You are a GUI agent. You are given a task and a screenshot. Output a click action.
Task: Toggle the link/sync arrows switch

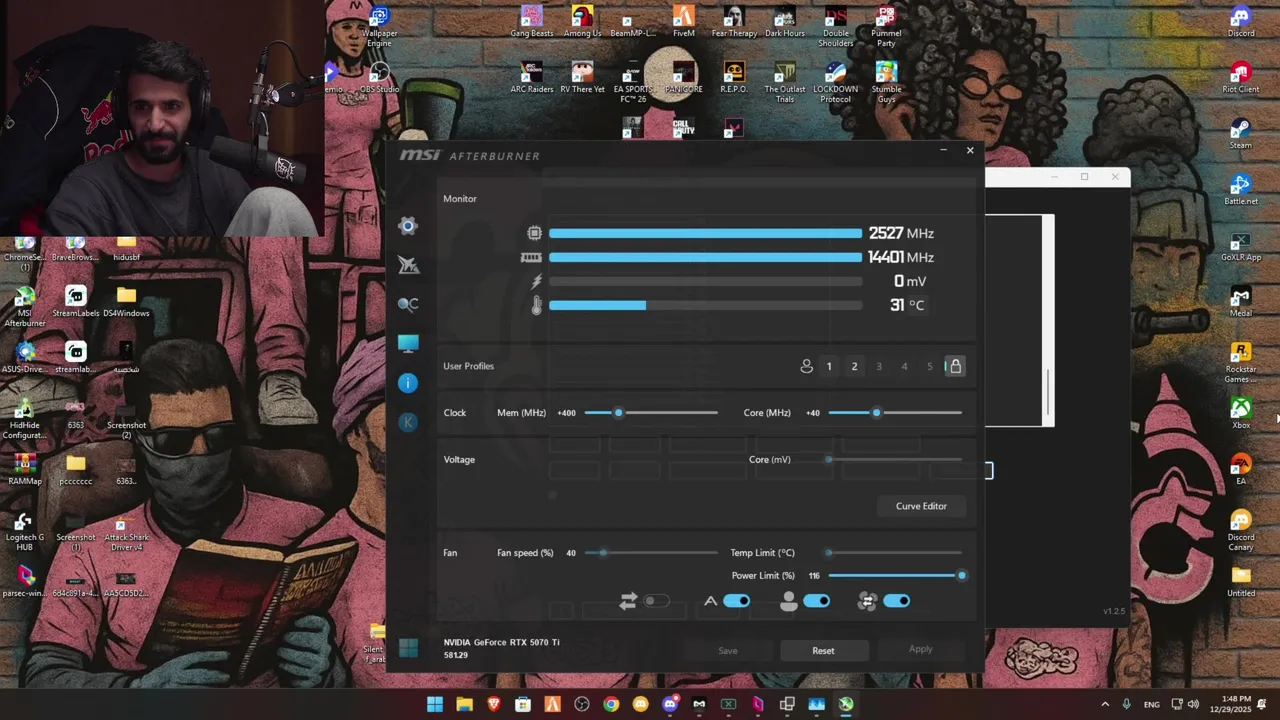click(x=656, y=601)
